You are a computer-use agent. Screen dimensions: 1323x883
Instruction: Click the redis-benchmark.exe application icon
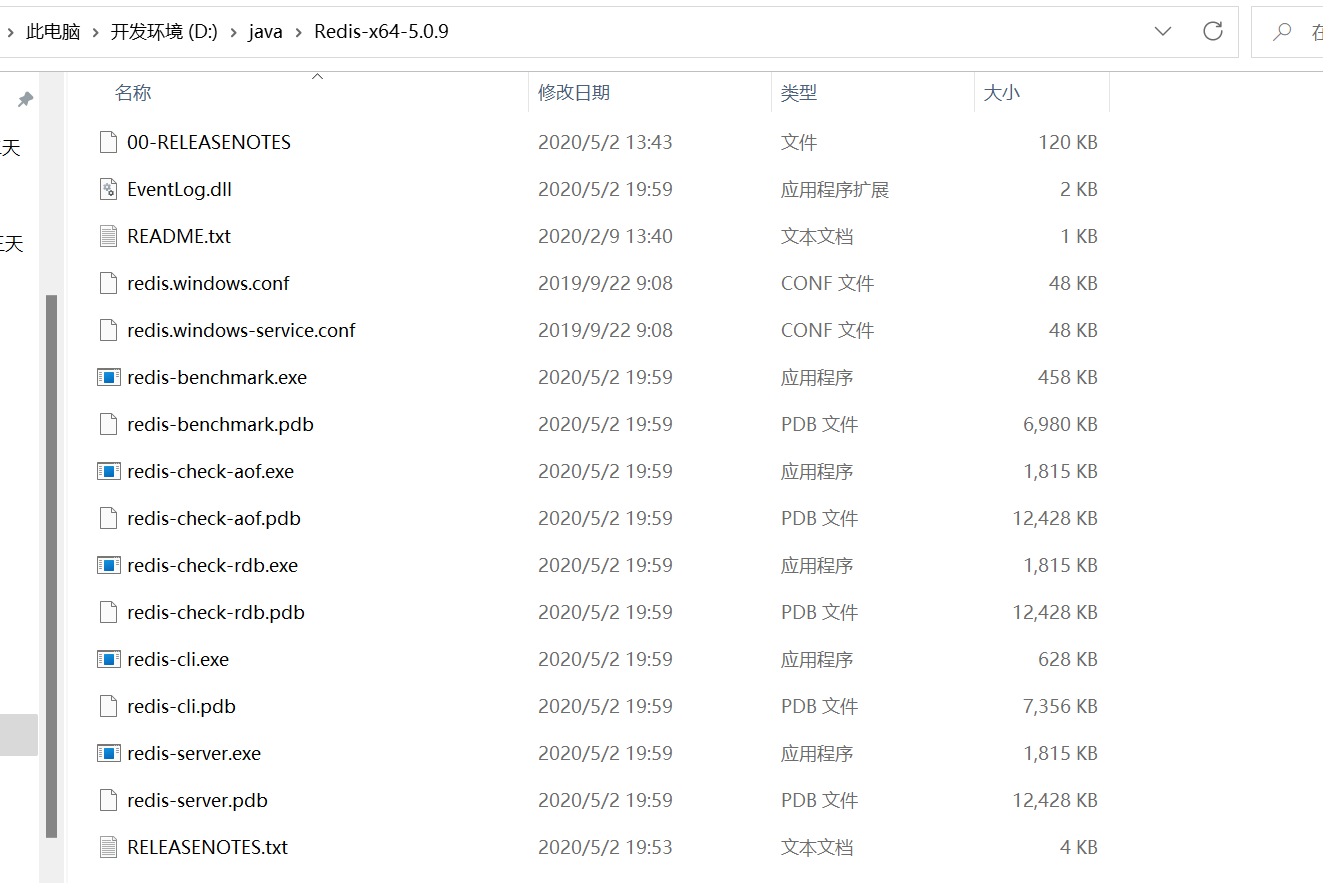tap(109, 377)
